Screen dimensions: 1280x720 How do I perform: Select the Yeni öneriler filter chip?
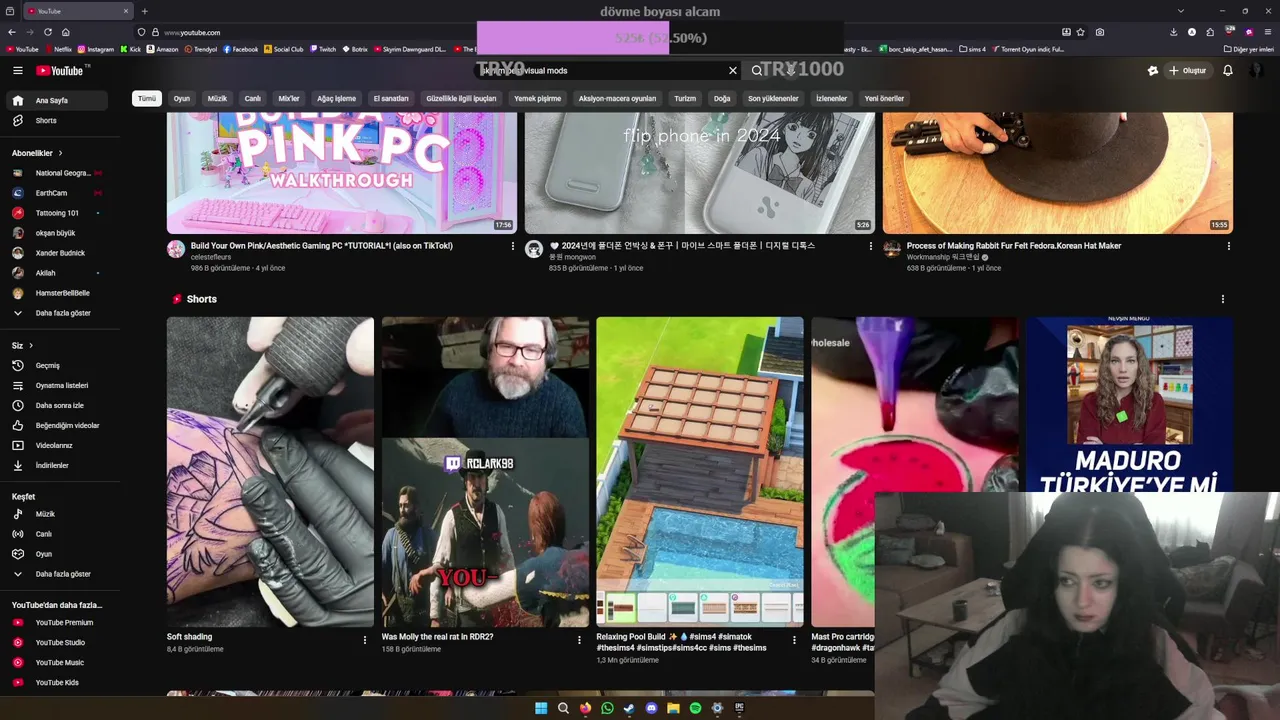(x=884, y=99)
